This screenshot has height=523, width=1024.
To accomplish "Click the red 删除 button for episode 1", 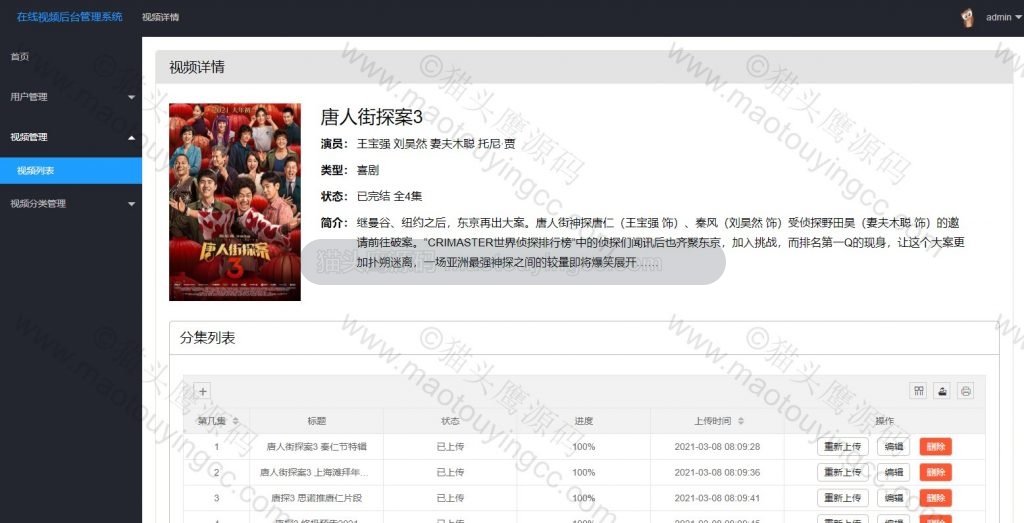I will pos(936,447).
